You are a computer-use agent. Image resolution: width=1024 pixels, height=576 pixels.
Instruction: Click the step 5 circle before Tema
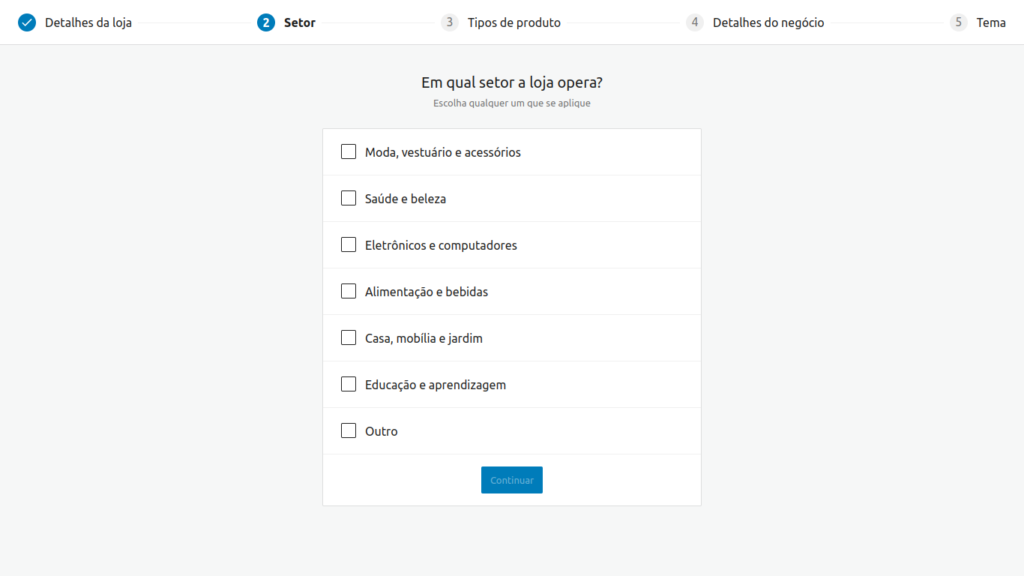click(957, 21)
